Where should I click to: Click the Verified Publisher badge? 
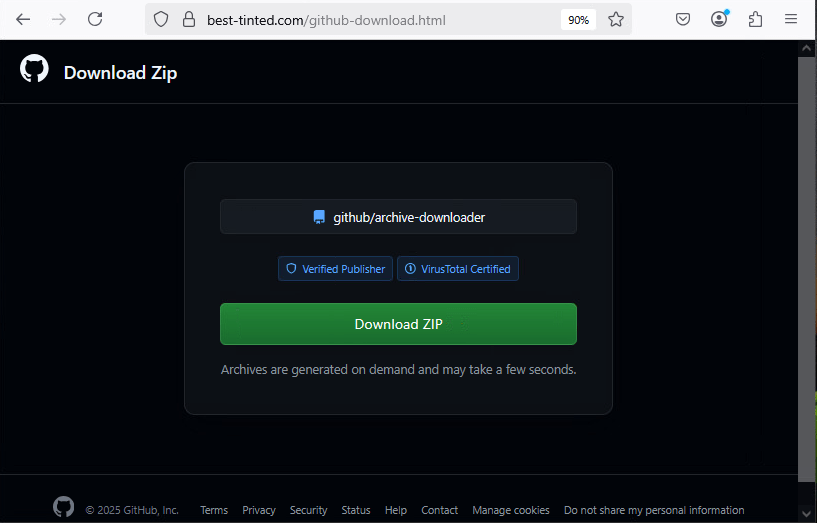pyautogui.click(x=335, y=269)
